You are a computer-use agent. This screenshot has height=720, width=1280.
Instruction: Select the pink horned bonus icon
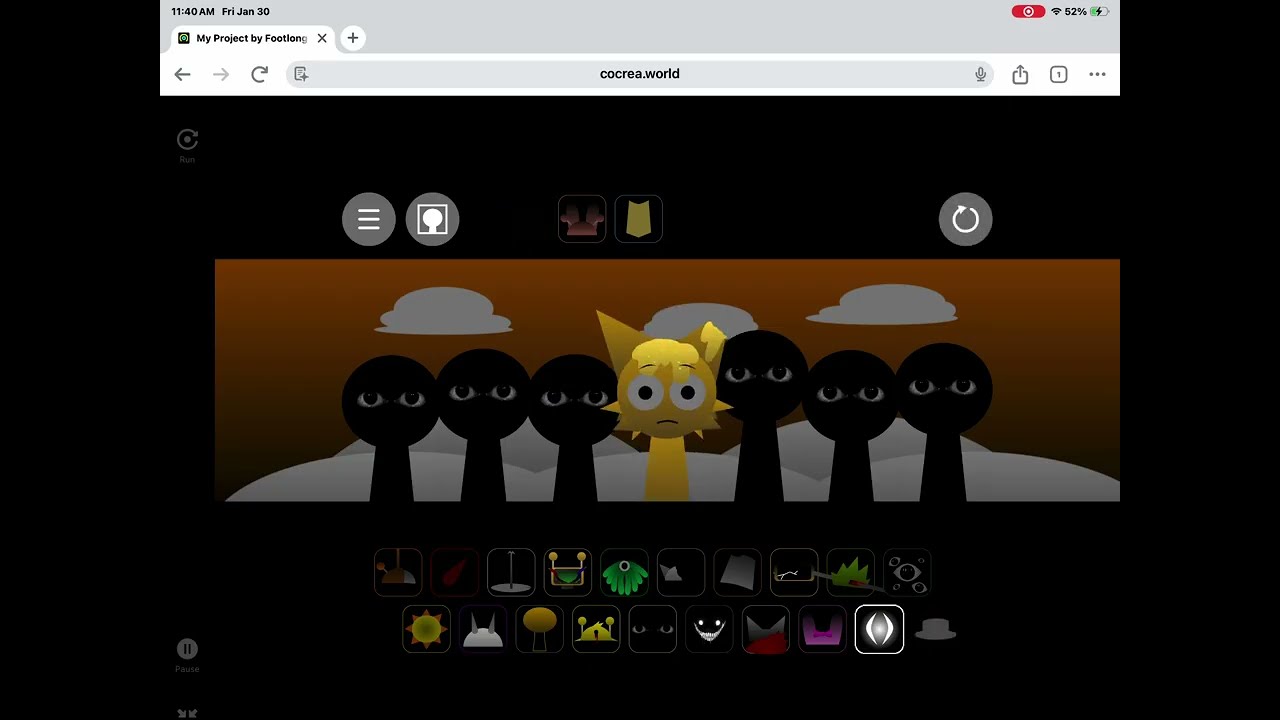point(582,219)
